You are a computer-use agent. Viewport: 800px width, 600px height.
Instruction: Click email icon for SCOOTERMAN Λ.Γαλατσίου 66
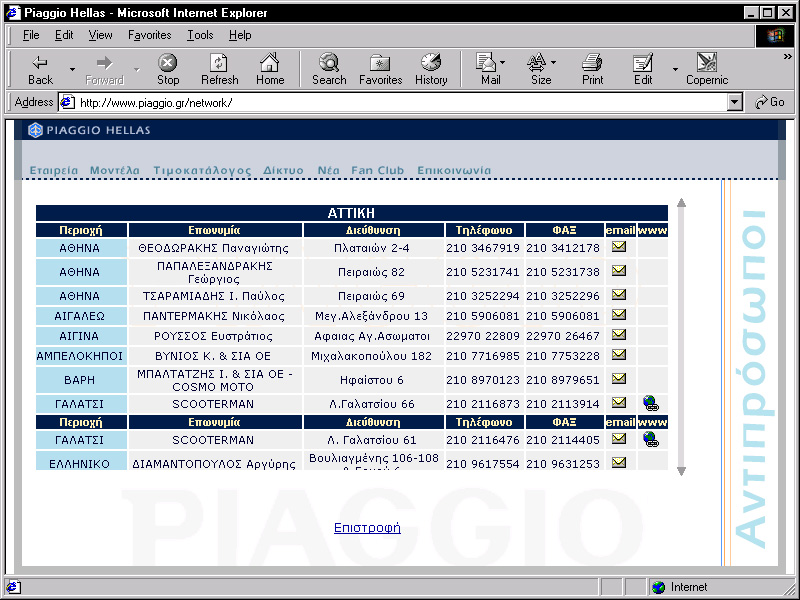pyautogui.click(x=619, y=403)
